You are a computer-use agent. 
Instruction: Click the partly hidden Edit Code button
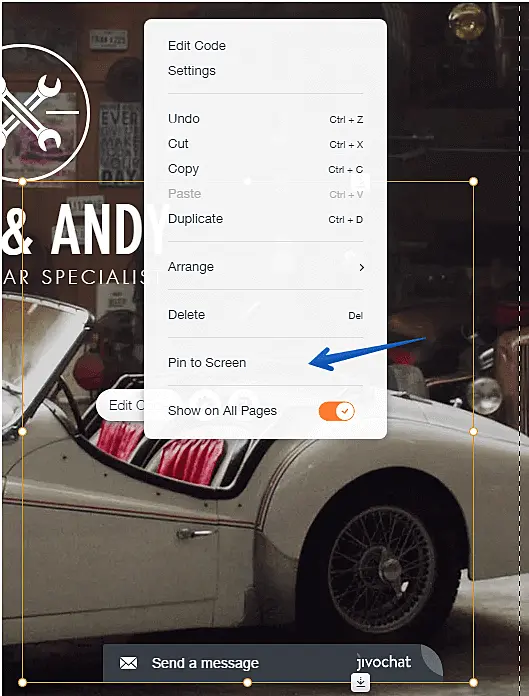[121, 405]
